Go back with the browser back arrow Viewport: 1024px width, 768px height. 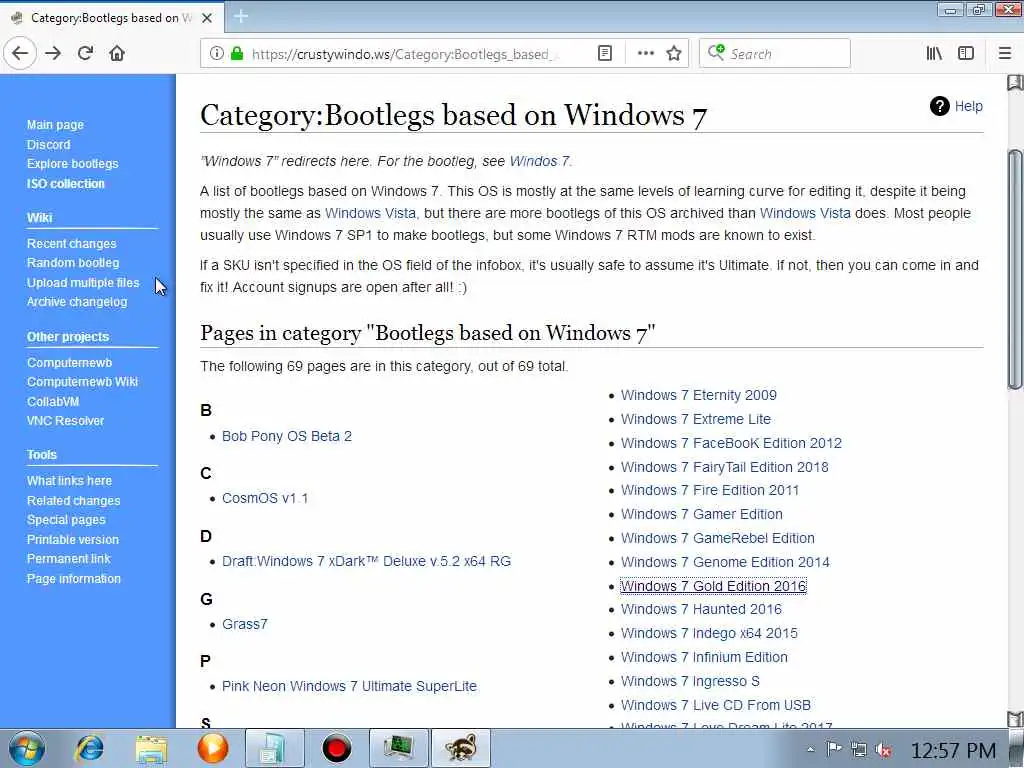(x=20, y=53)
